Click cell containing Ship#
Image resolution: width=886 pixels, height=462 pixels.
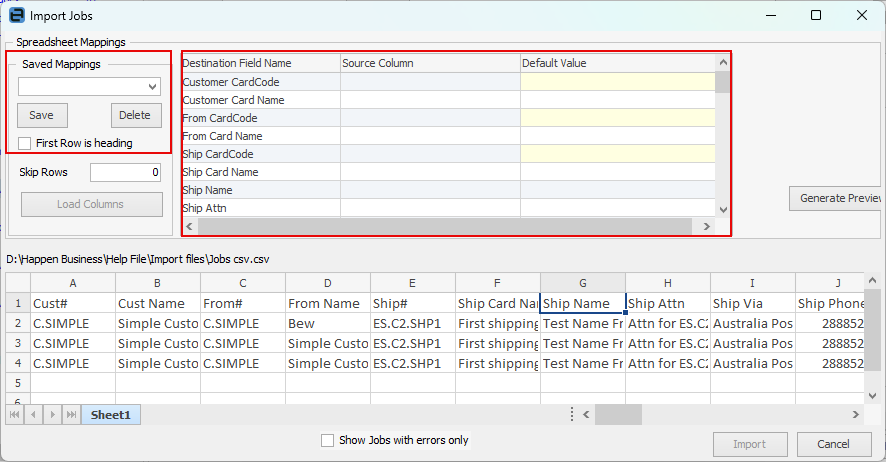[412, 303]
